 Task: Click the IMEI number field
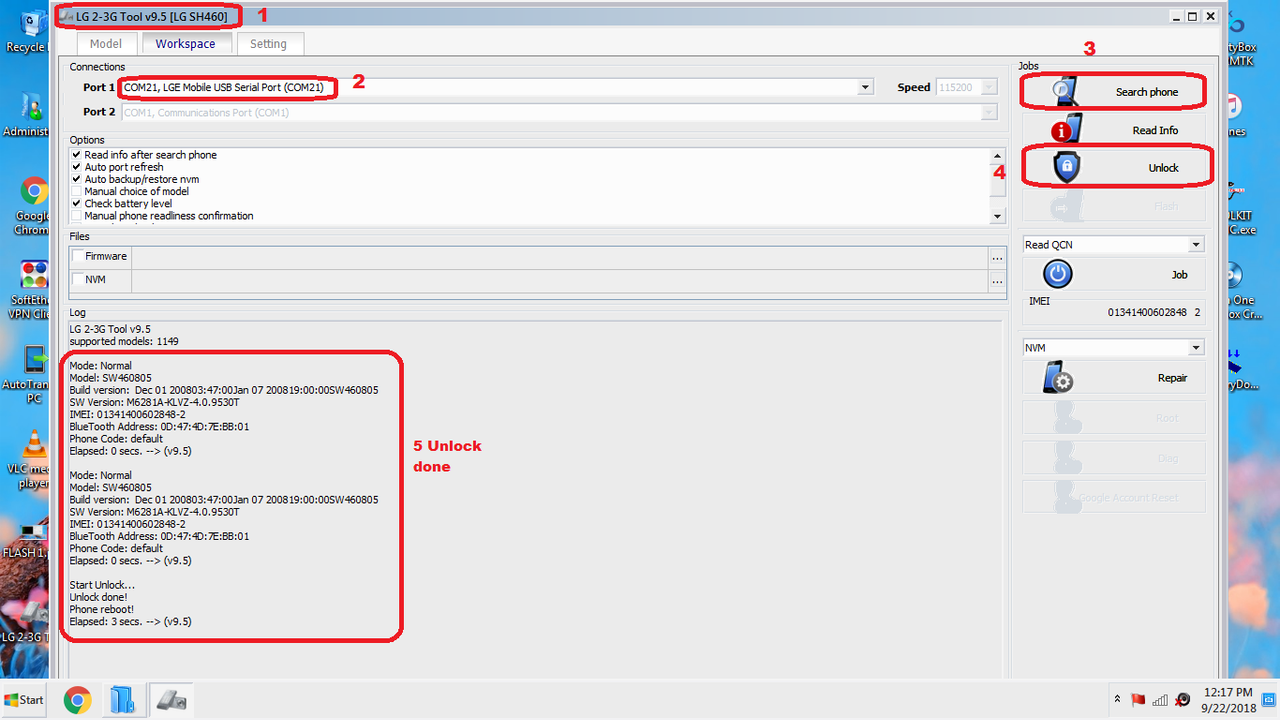pyautogui.click(x=1113, y=312)
